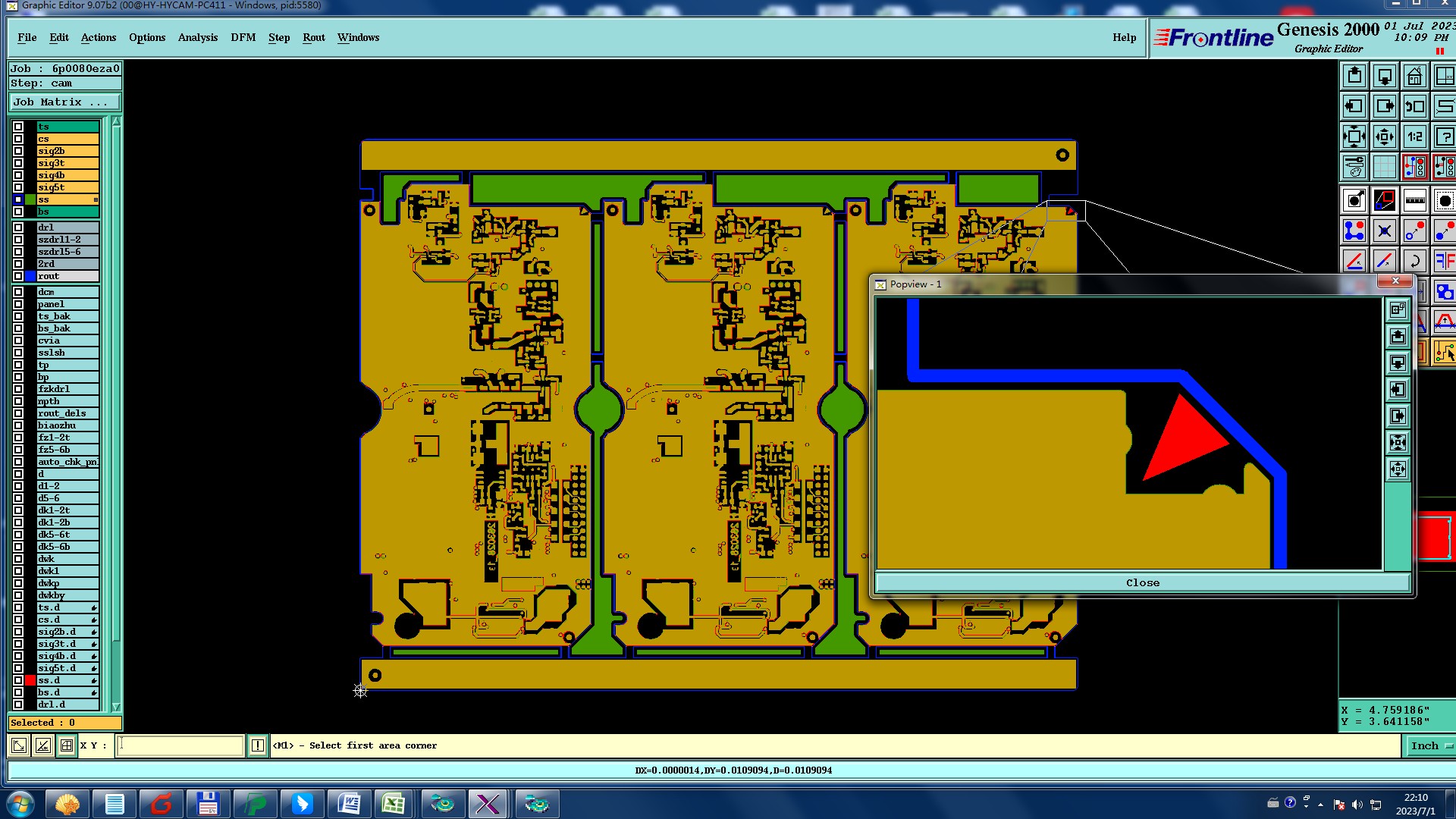Click the previous view icon
1456x819 pixels.
pos(1414,107)
